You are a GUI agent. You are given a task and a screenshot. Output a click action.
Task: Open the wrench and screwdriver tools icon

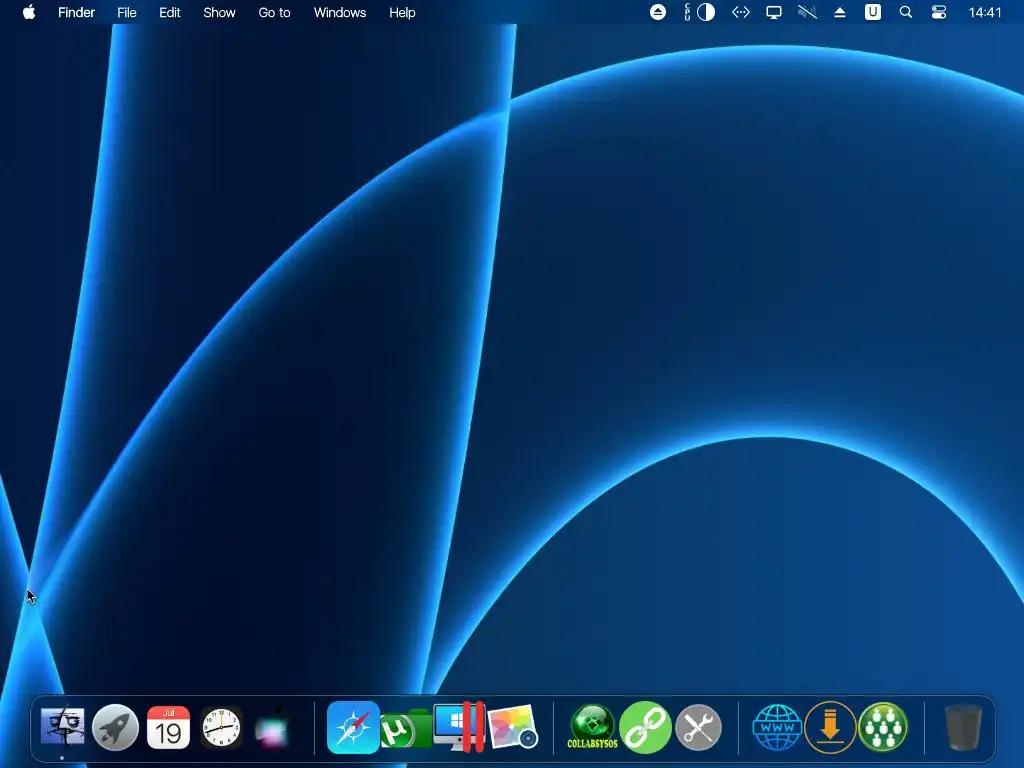pyautogui.click(x=698, y=727)
